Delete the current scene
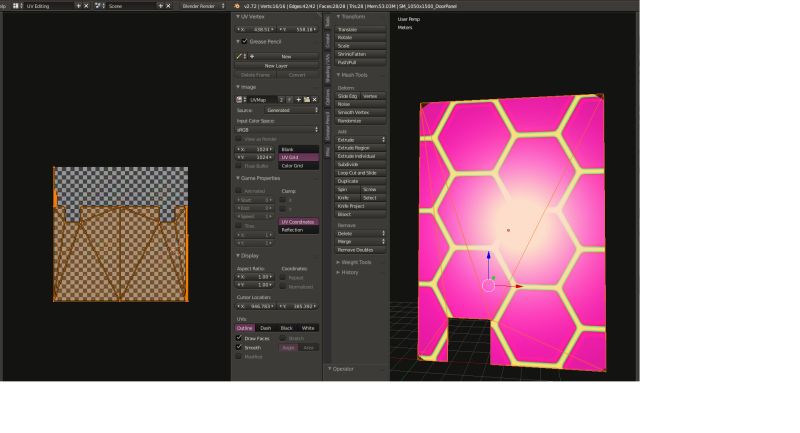This screenshot has height=433, width=800. pos(168,6)
